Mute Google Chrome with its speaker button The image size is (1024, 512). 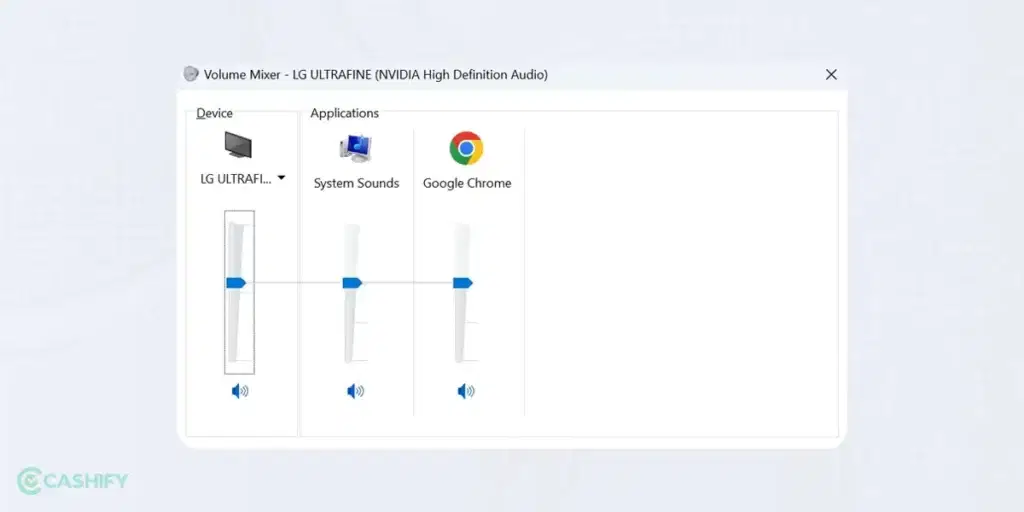click(x=466, y=391)
